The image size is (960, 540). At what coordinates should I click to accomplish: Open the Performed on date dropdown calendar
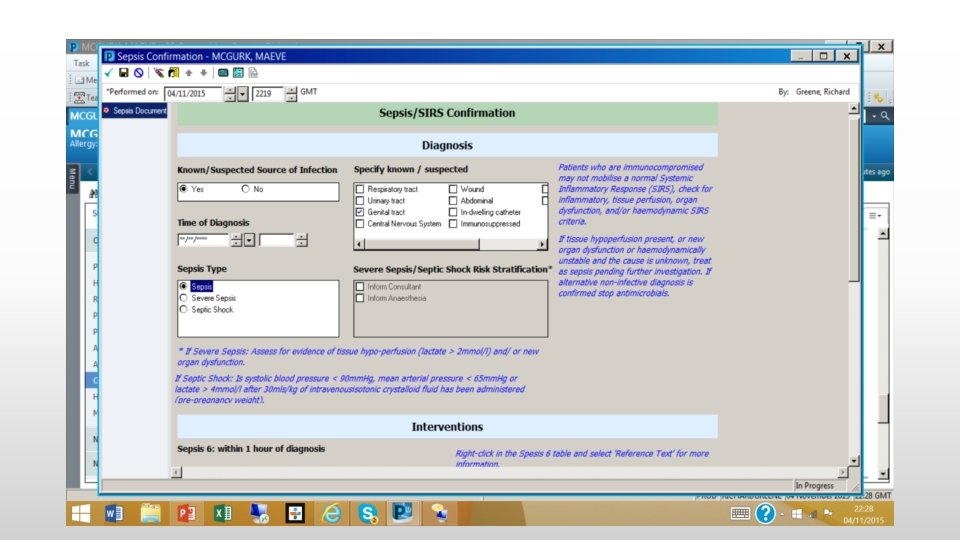pyautogui.click(x=243, y=94)
